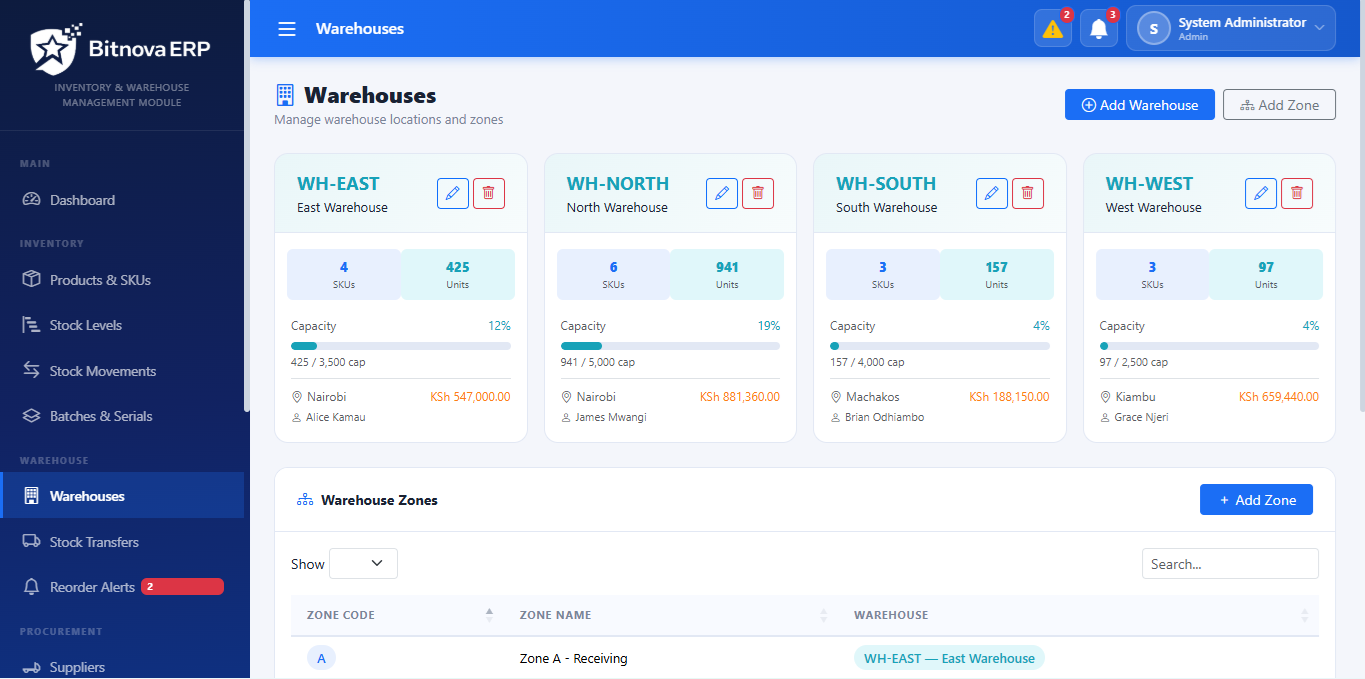
Task: Click WH-WEST 97 Units tile
Action: 1266,275
